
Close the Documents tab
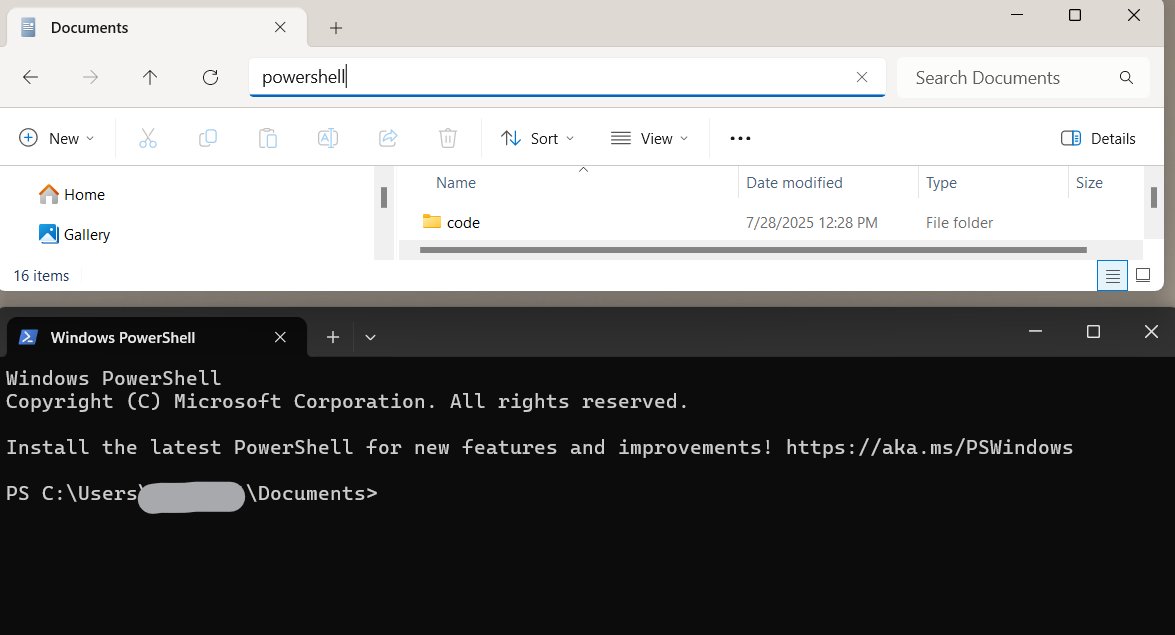[x=280, y=28]
